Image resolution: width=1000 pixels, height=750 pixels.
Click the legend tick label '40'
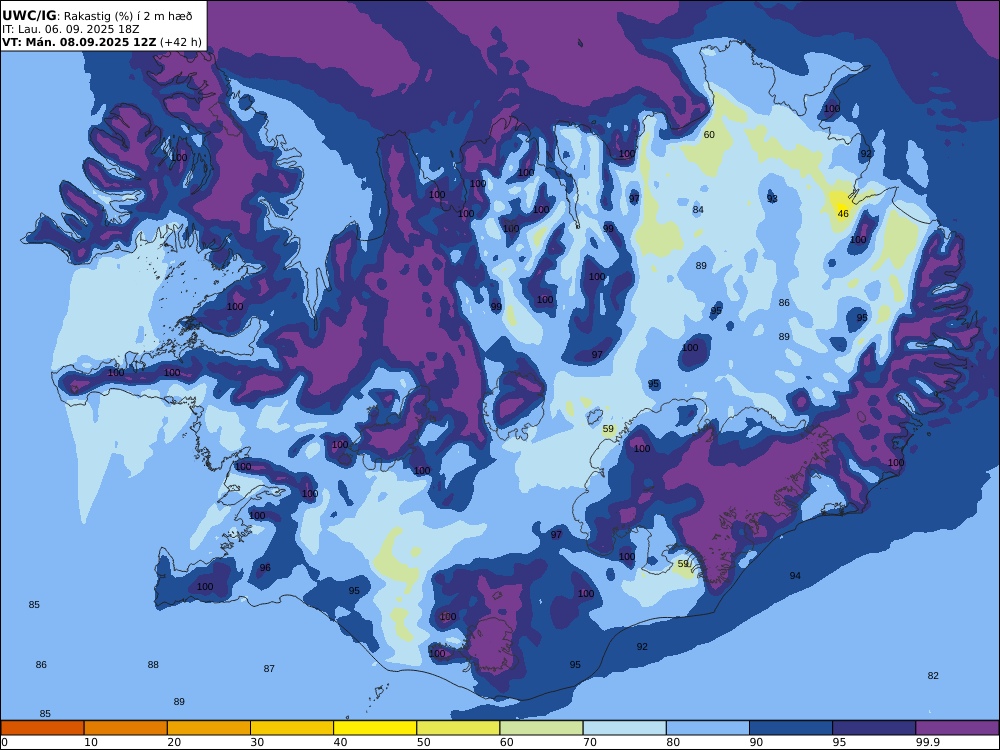click(341, 742)
